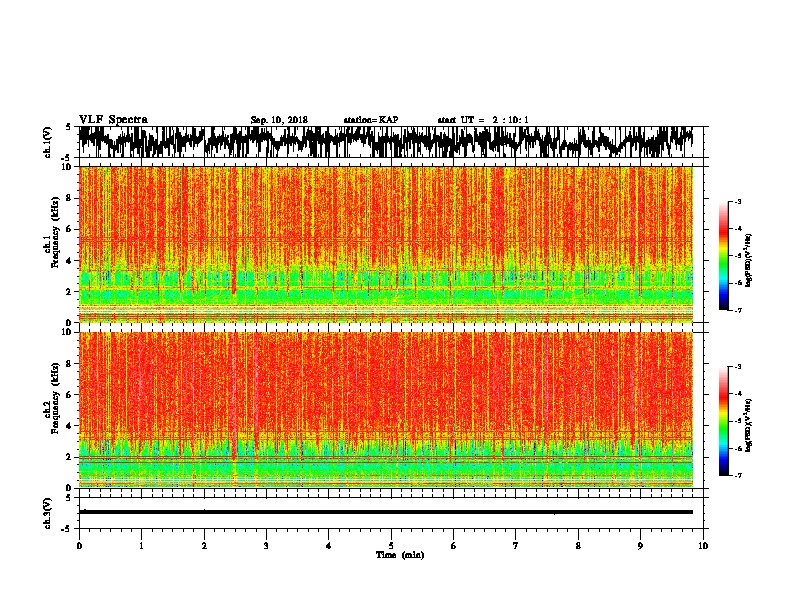The image size is (792, 612).
Task: Click time axis tick label "8"
Action: point(578,546)
